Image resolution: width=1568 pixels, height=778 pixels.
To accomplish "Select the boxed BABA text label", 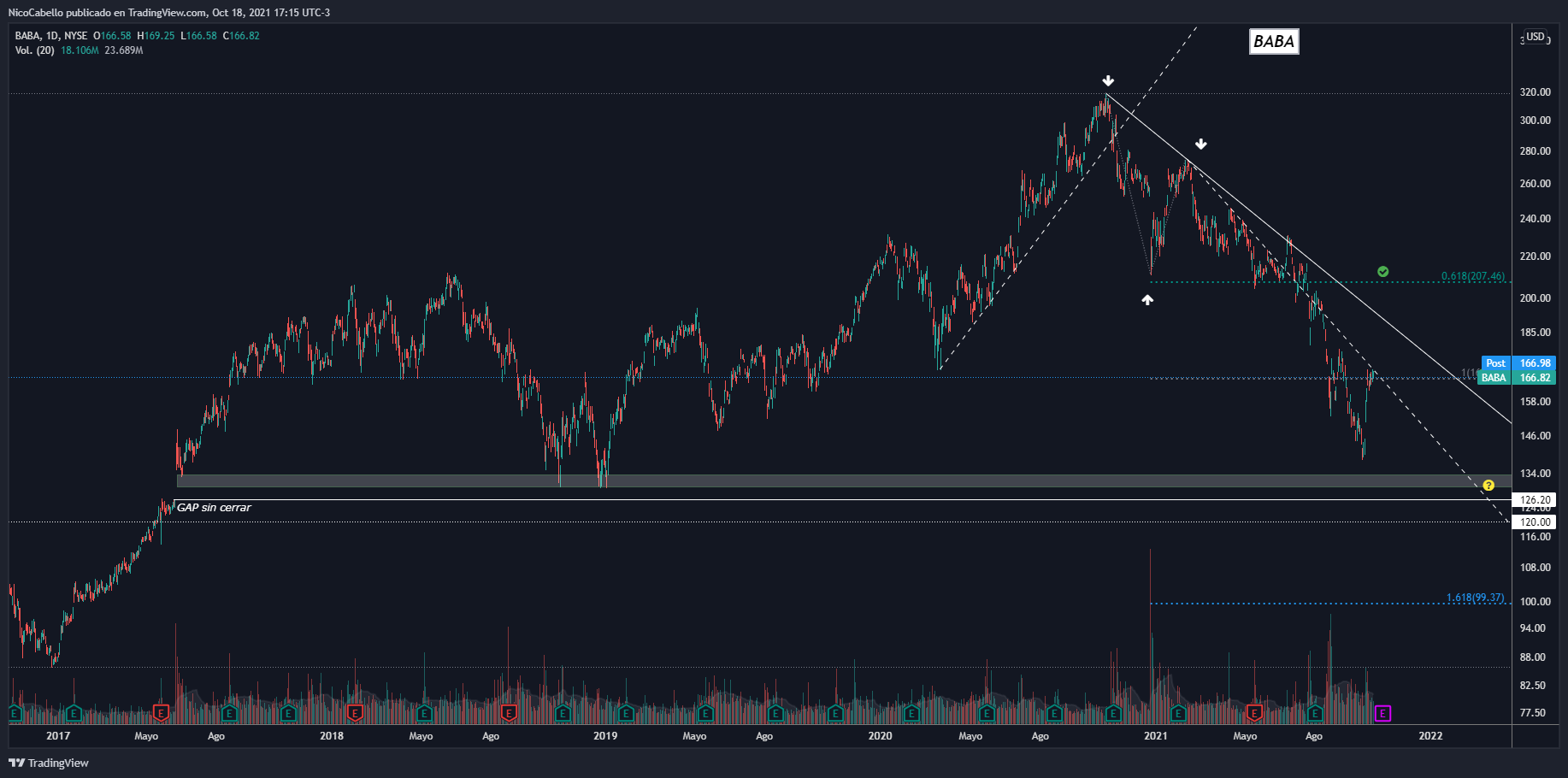I will [1274, 41].
